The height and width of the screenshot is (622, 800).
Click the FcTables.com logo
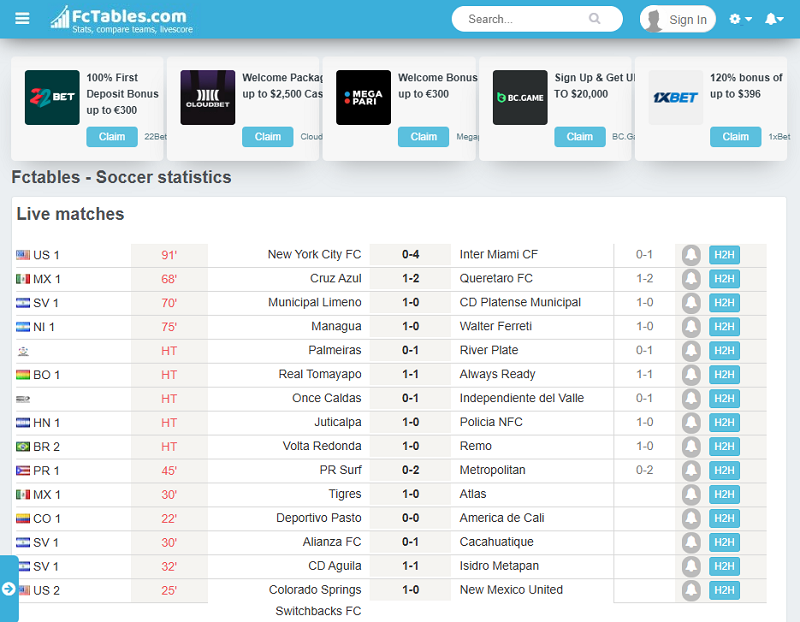coord(121,19)
